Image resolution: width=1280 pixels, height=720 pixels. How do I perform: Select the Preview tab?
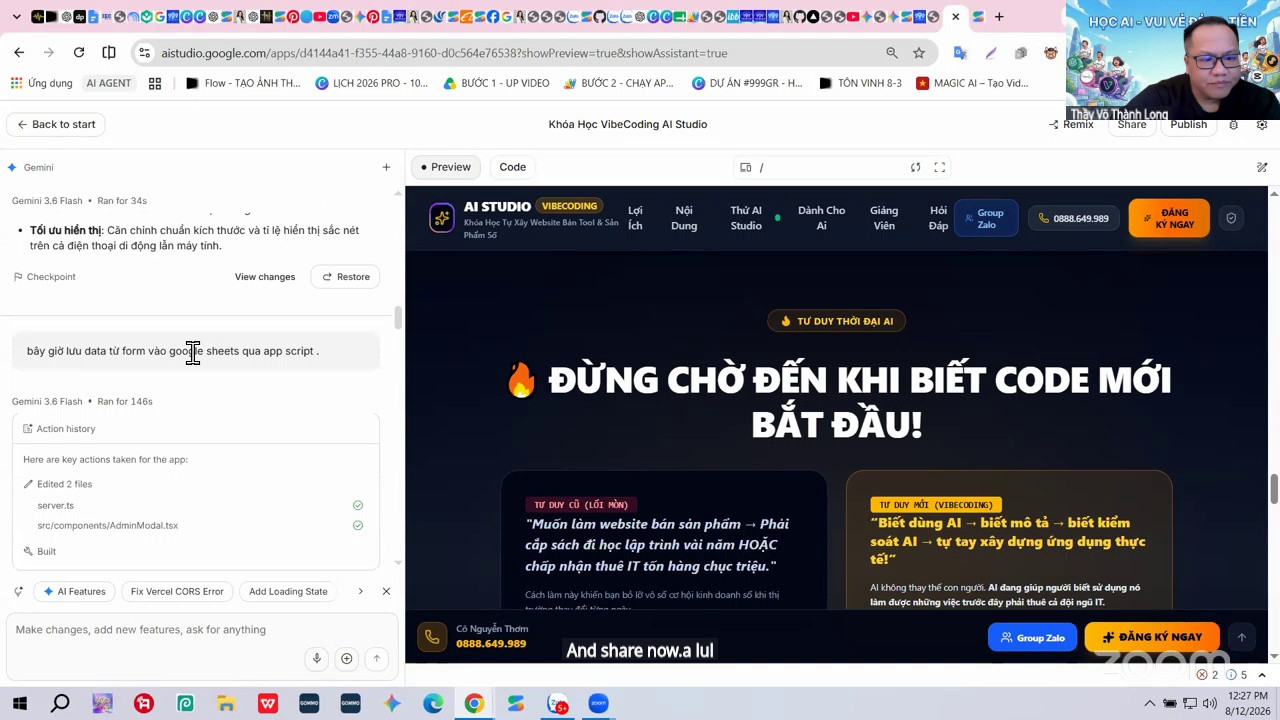[x=445, y=167]
